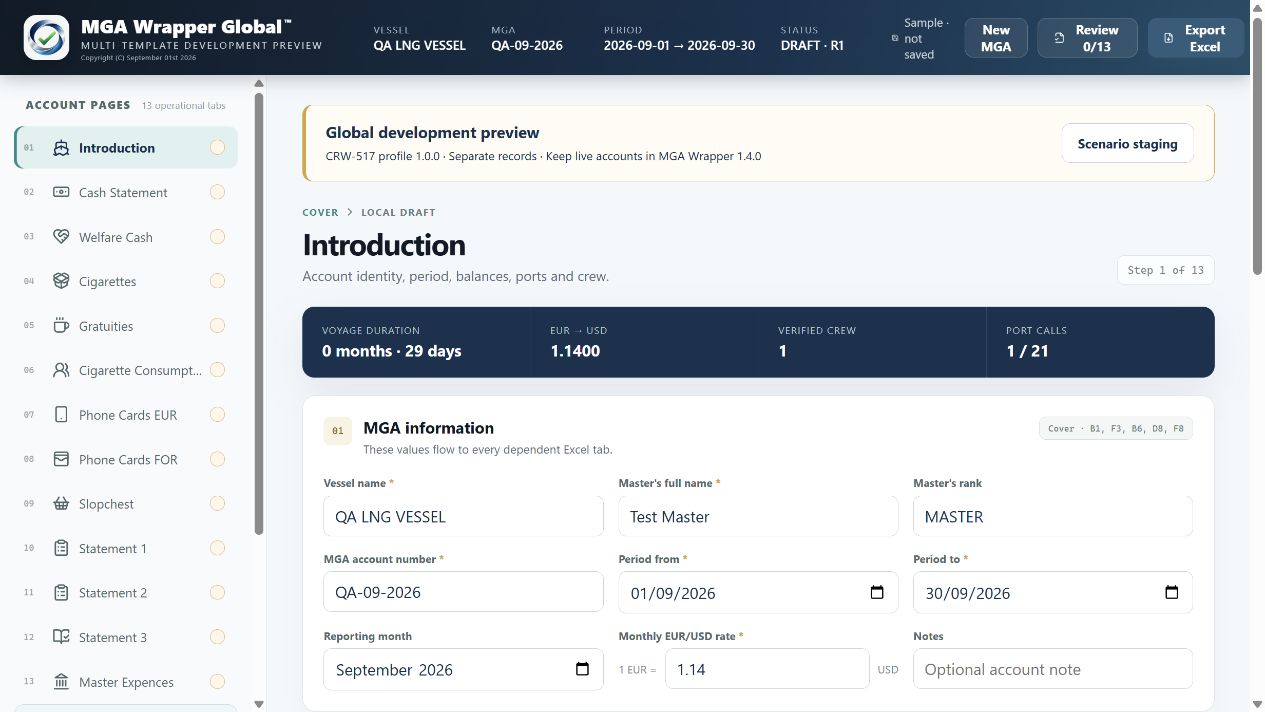Go to the Welfare Cash page
This screenshot has width=1265, height=712.
[x=126, y=237]
